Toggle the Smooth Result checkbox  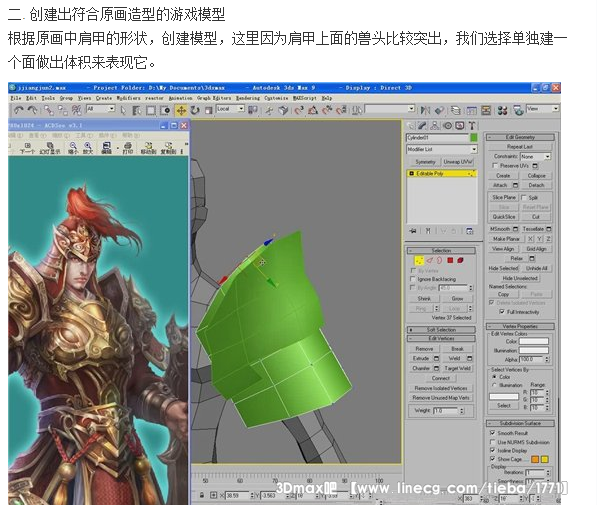click(492, 433)
